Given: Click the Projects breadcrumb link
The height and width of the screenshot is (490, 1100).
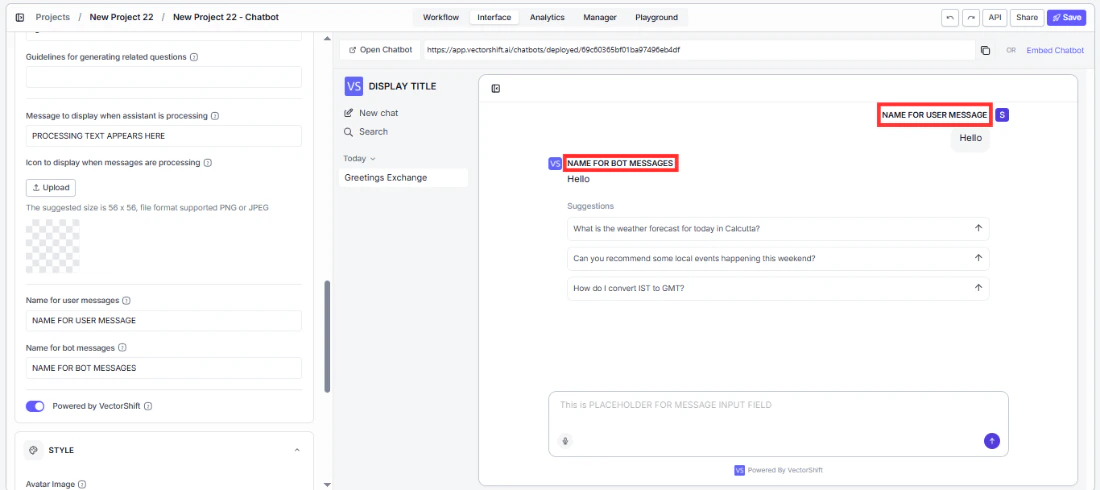Looking at the screenshot, I should point(53,17).
